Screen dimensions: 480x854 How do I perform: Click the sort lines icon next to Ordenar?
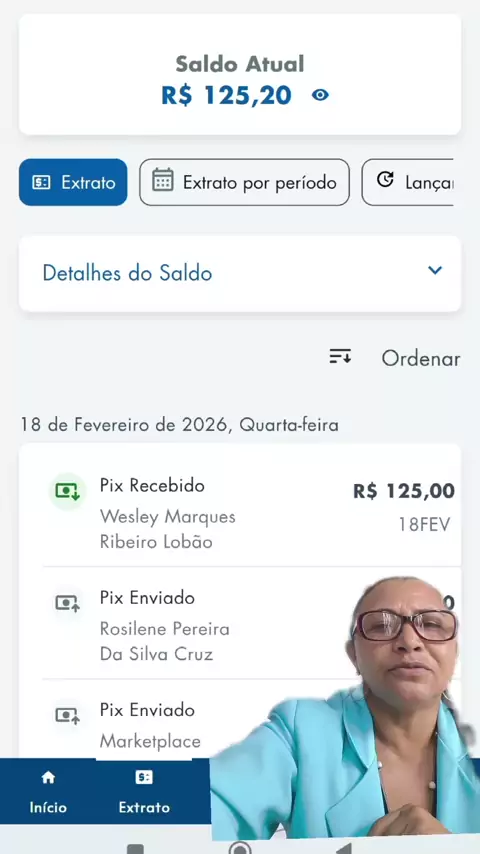[x=341, y=357]
